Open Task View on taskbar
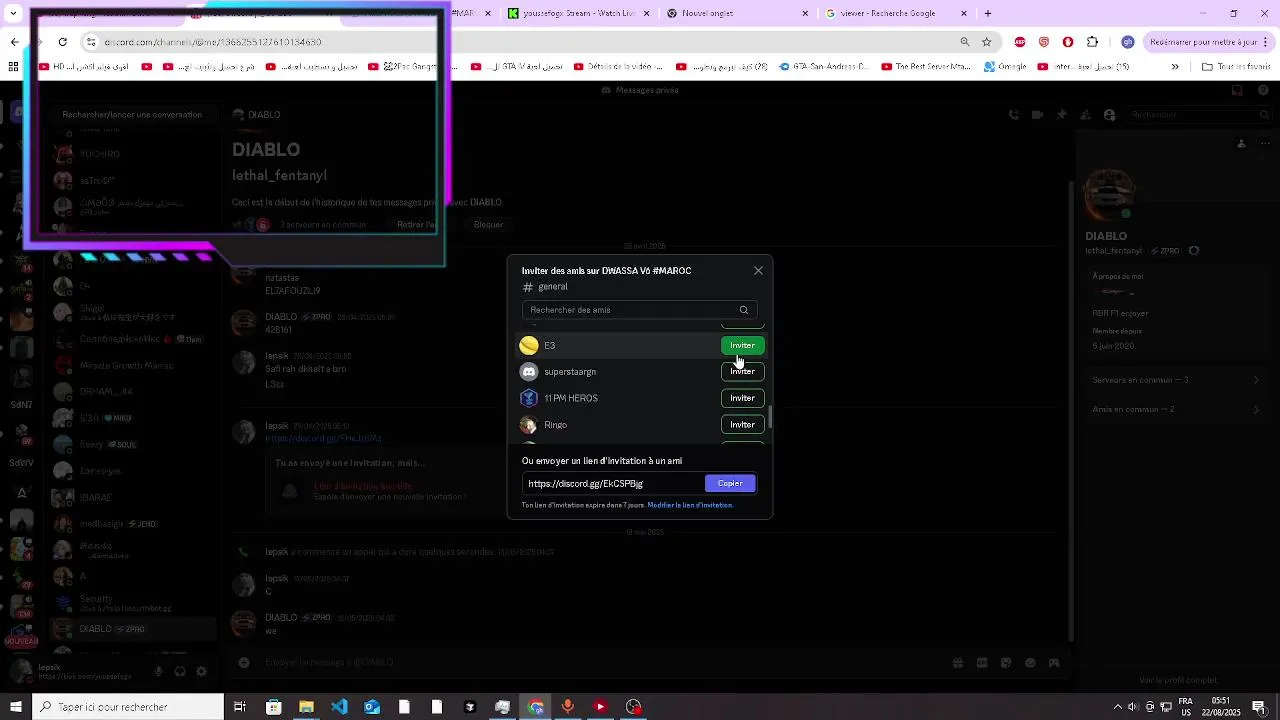Screen dimensions: 1280x720 pos(240,707)
